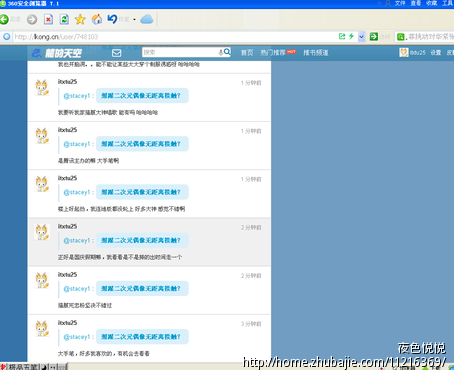Click the green browser back arrow
454x370 pixels.
coord(4,19)
